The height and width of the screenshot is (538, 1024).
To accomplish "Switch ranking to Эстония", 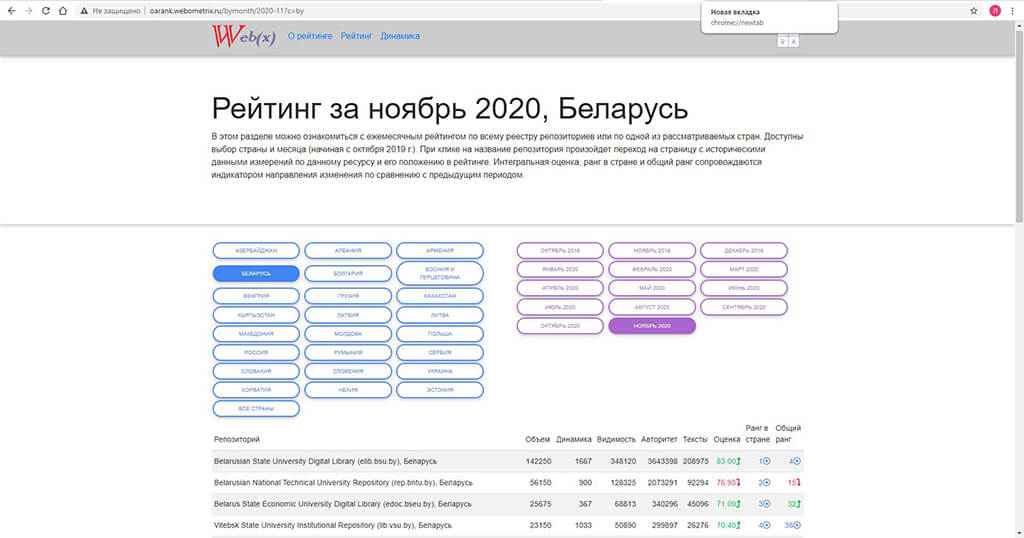I will [x=440, y=390].
